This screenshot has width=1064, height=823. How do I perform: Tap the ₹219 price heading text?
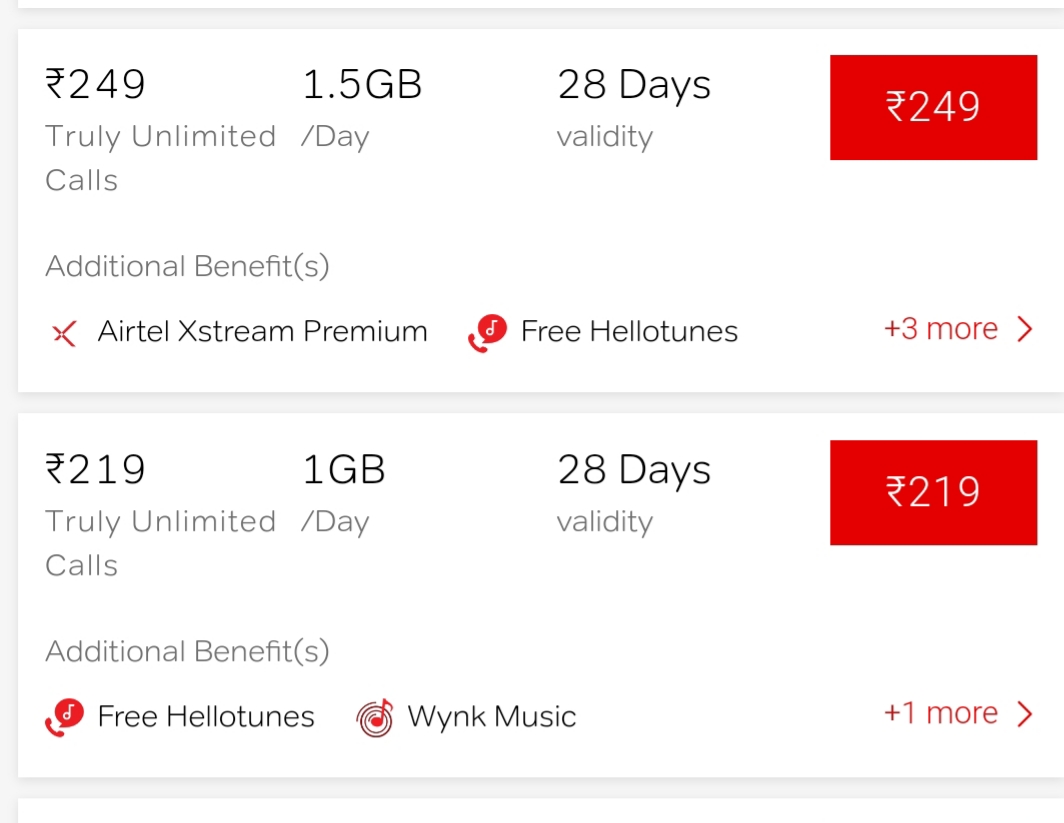point(95,470)
